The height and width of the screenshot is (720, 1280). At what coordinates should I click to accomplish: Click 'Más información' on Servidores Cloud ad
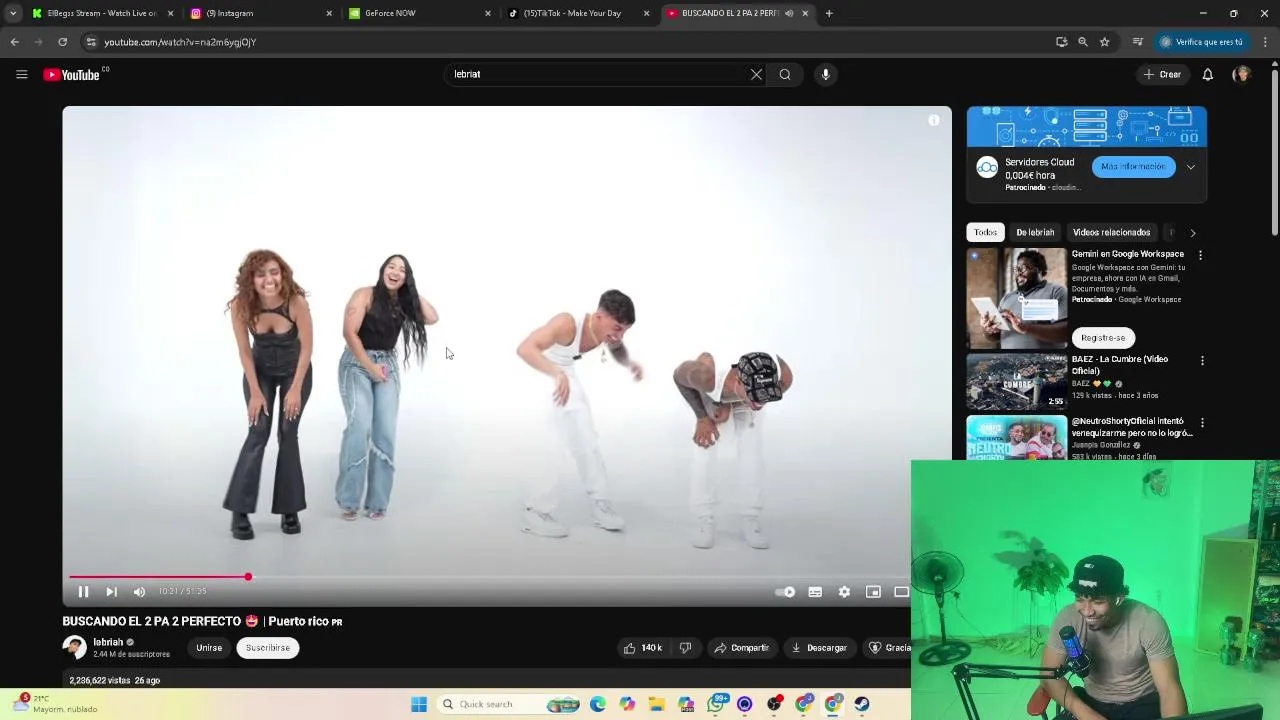(x=1133, y=167)
